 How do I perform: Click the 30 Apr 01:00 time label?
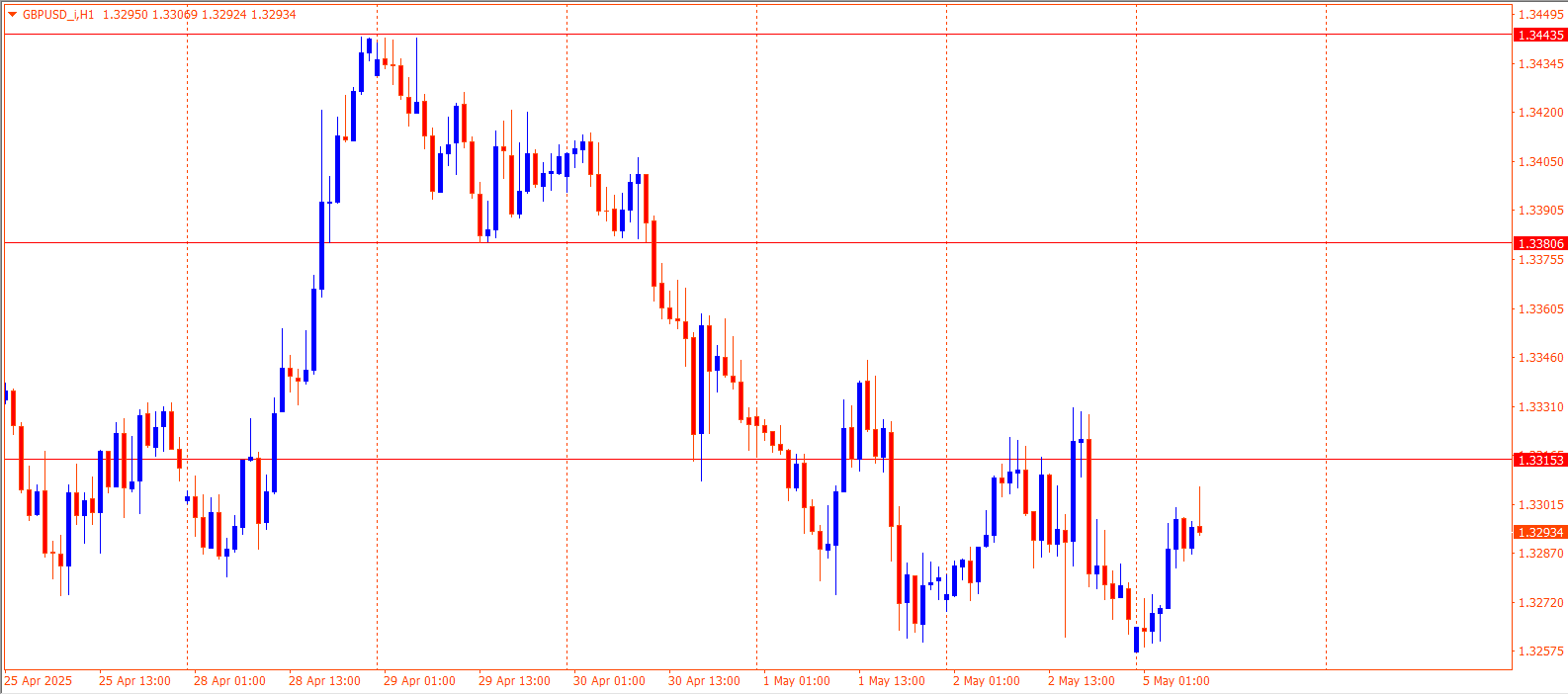609,681
